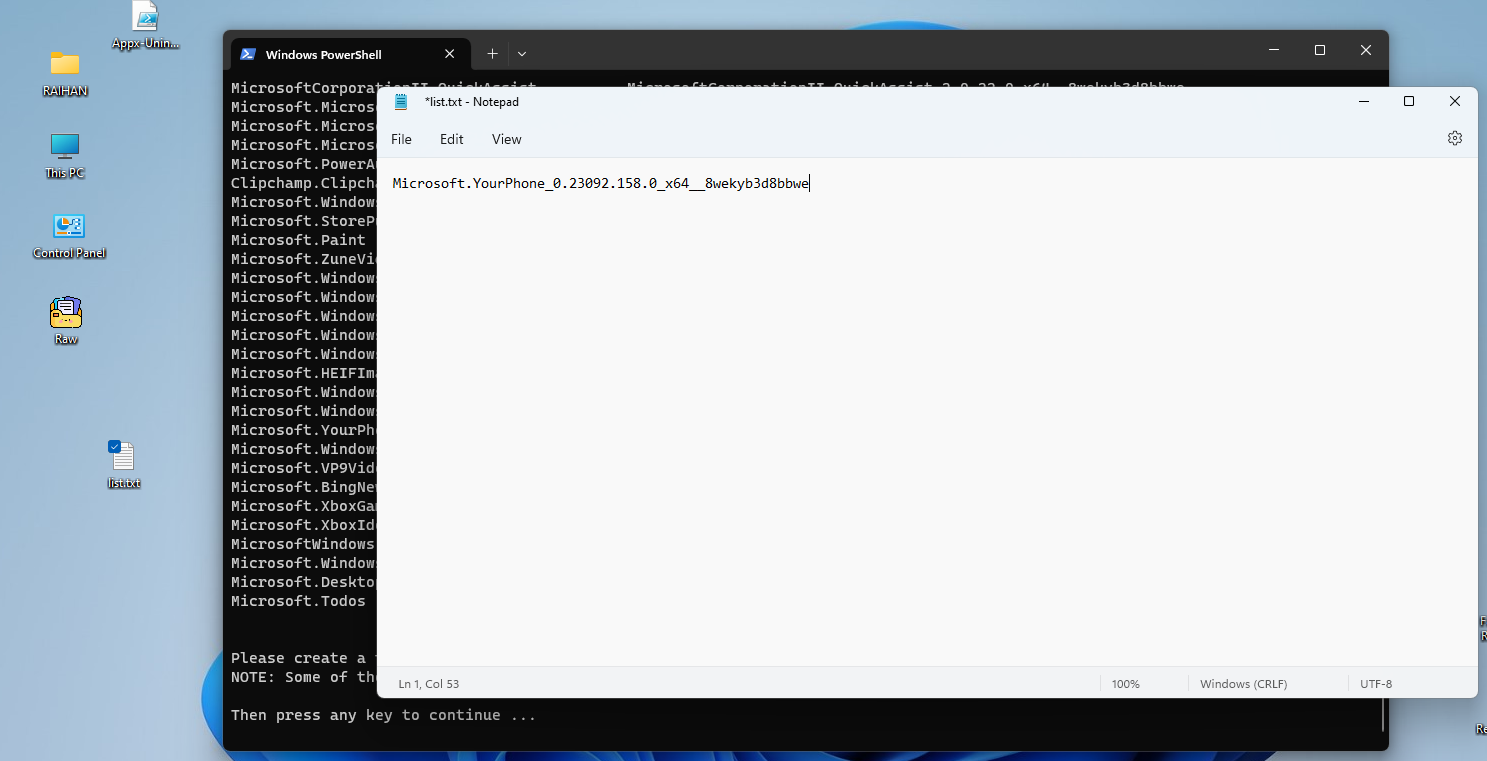Select the This PC desktop icon
The height and width of the screenshot is (761, 1487).
(65, 156)
